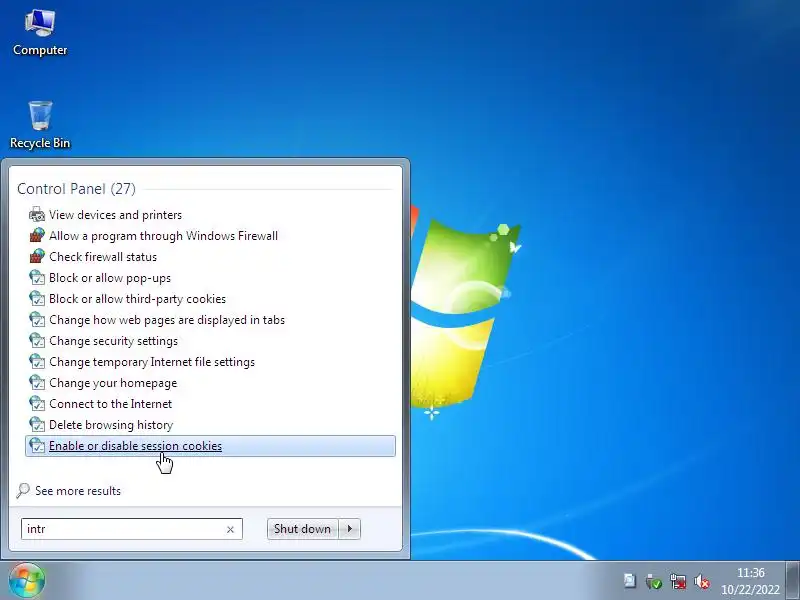This screenshot has height=600, width=800.
Task: Click the icon beside Connect to the Internet
Action: pyautogui.click(x=37, y=403)
